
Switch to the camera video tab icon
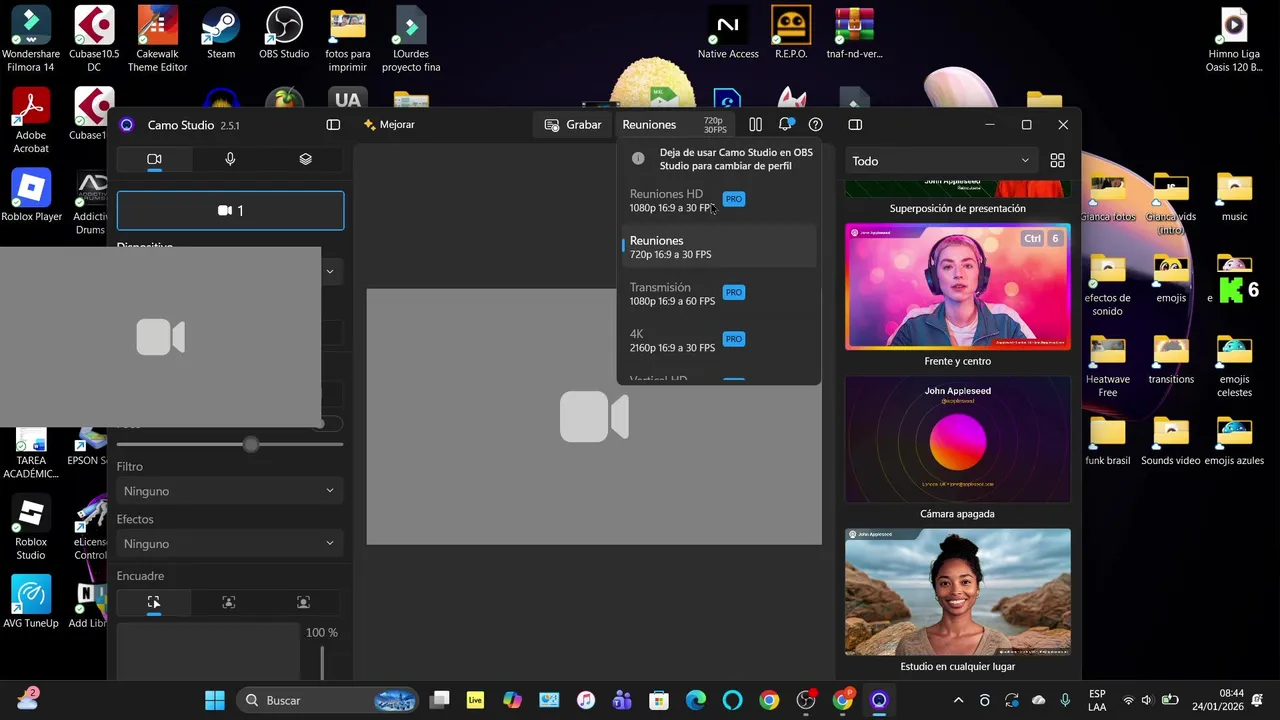[x=154, y=159]
